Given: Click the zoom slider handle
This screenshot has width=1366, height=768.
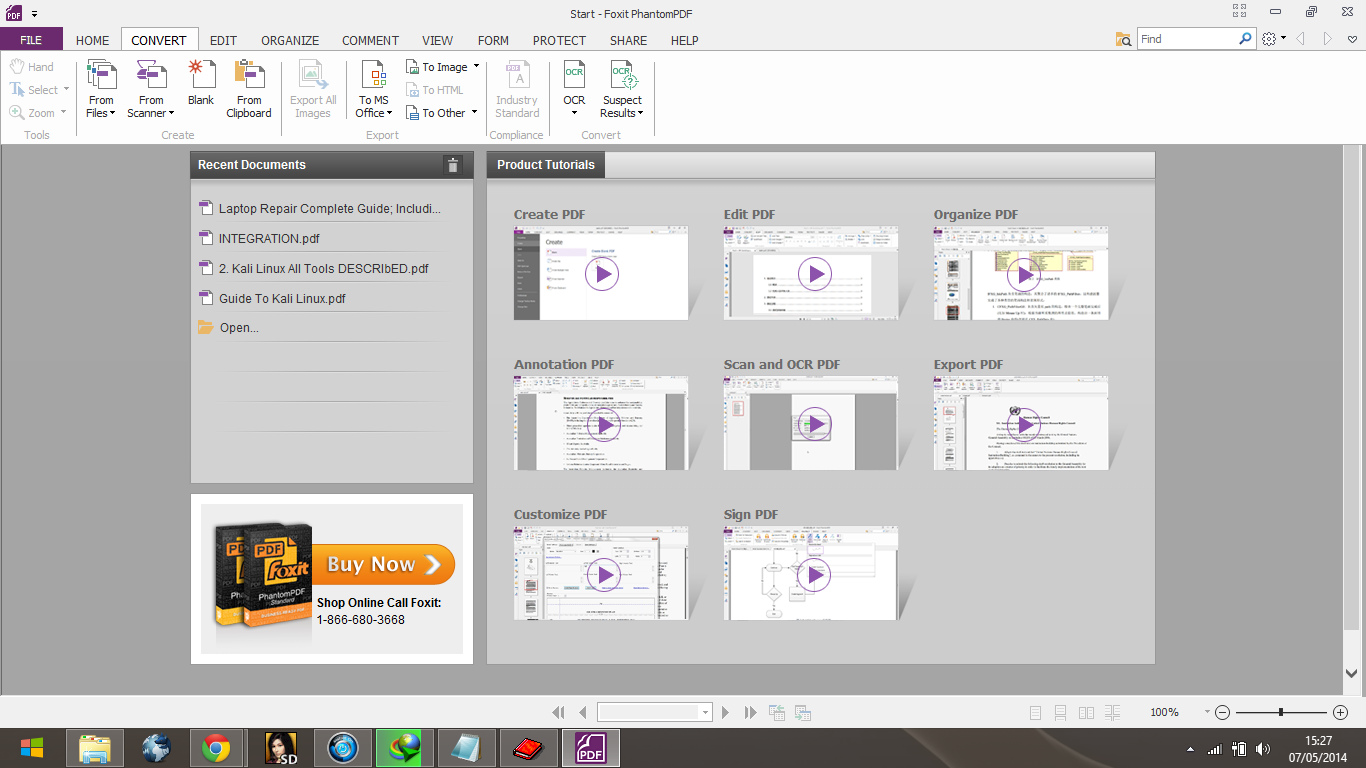Looking at the screenshot, I should click(1281, 712).
